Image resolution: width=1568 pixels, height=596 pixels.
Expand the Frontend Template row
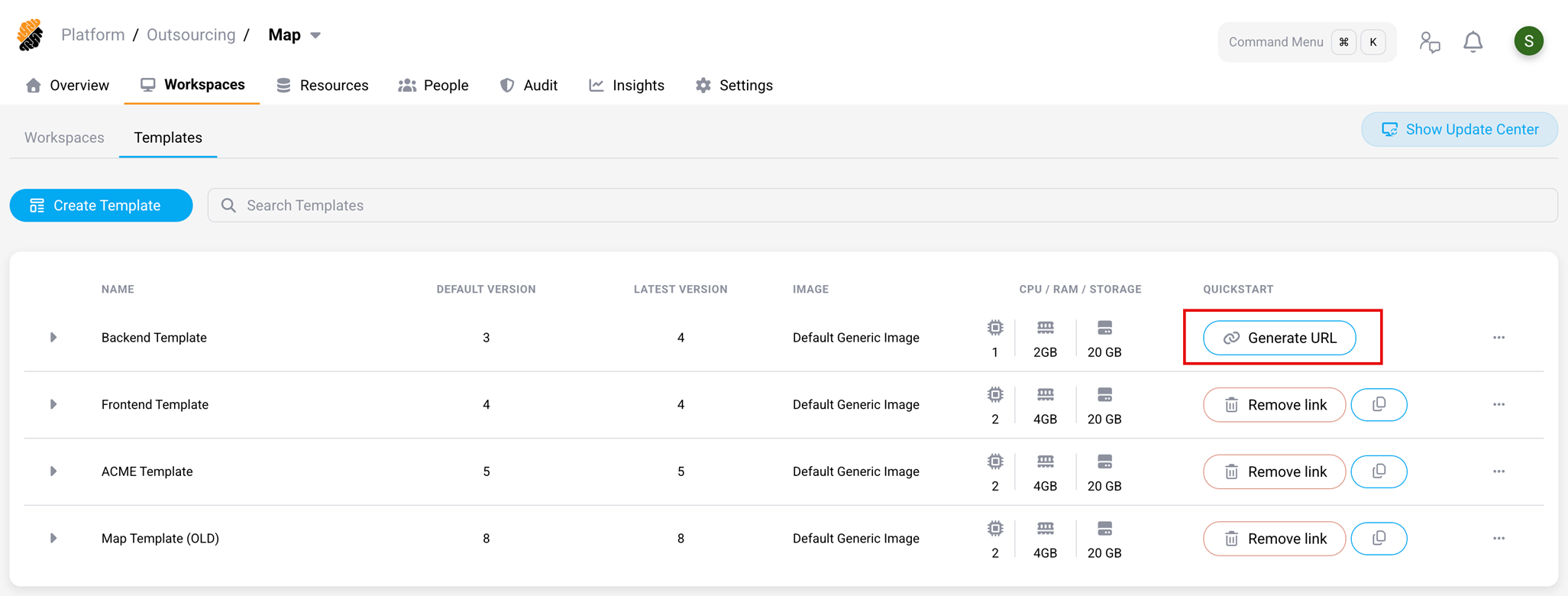pos(53,404)
